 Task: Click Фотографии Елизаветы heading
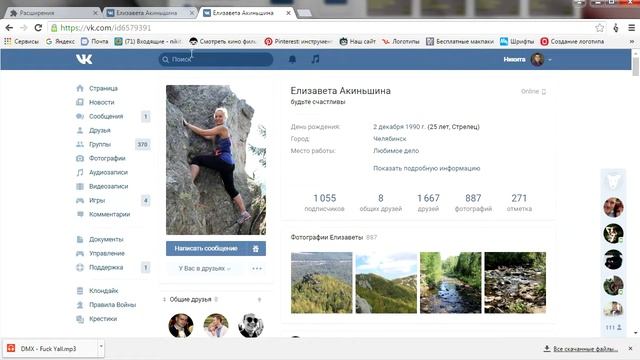click(x=327, y=237)
